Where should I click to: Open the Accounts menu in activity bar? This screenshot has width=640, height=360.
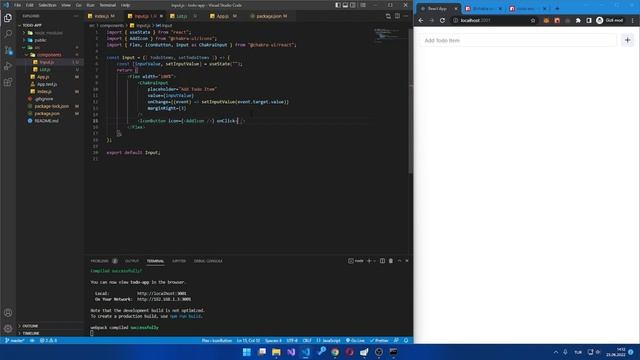8,313
